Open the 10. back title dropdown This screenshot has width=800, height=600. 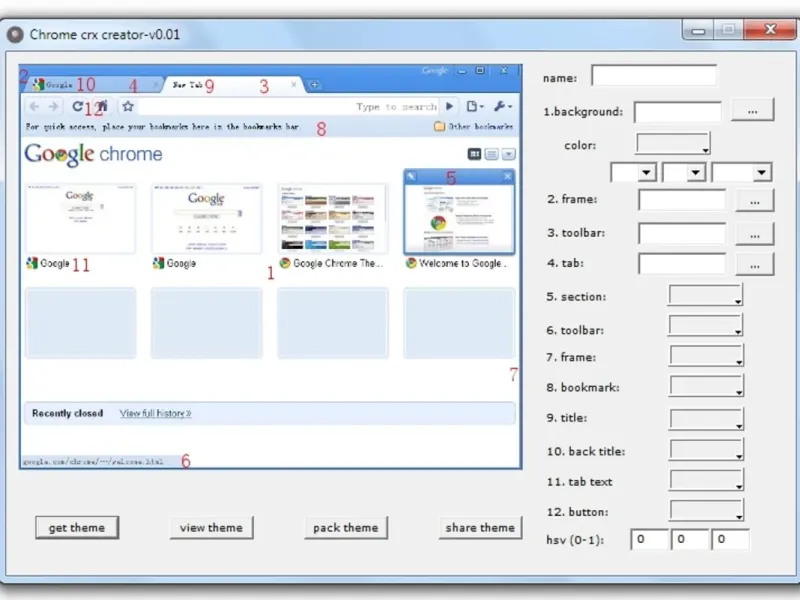pyautogui.click(x=706, y=449)
